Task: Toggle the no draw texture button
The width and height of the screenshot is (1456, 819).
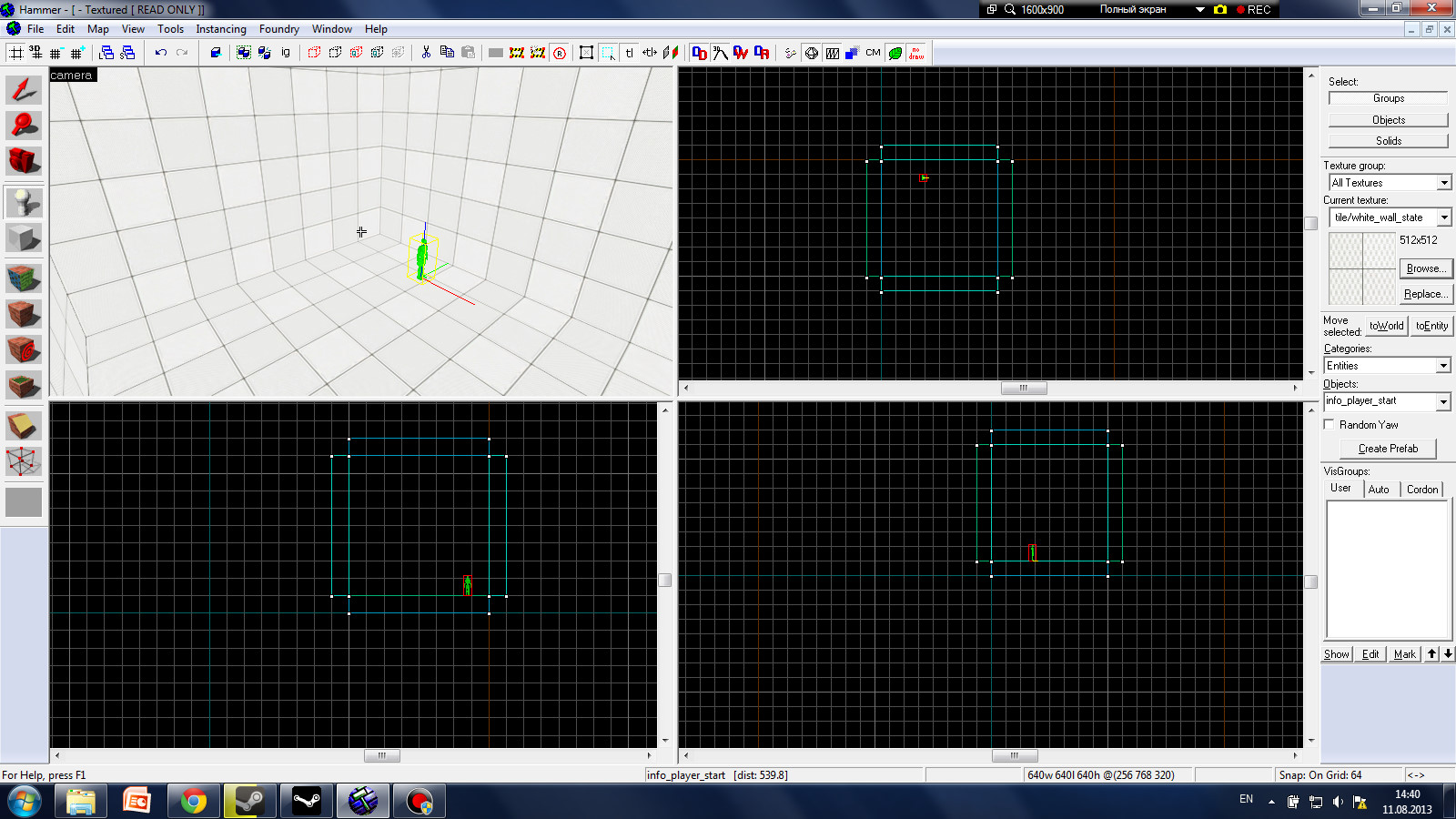Action: 916,53
